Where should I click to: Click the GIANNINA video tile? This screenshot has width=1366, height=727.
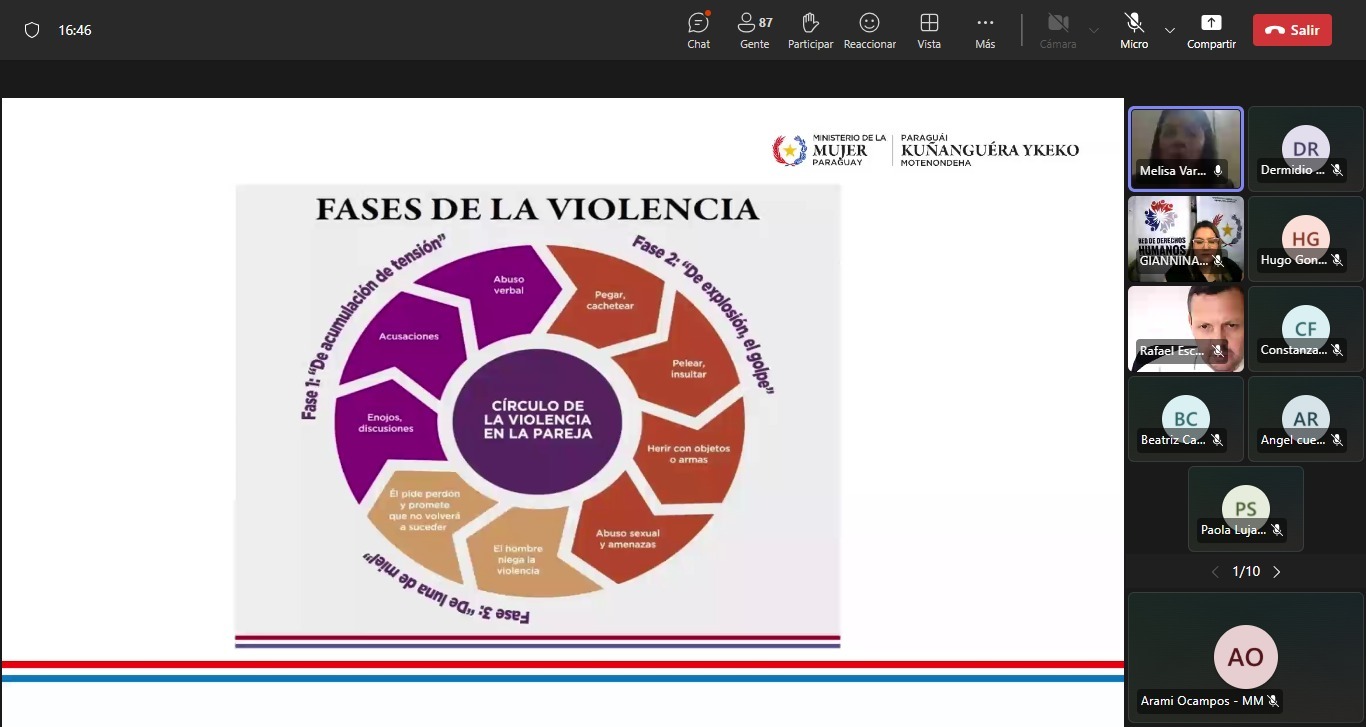[x=1186, y=238]
